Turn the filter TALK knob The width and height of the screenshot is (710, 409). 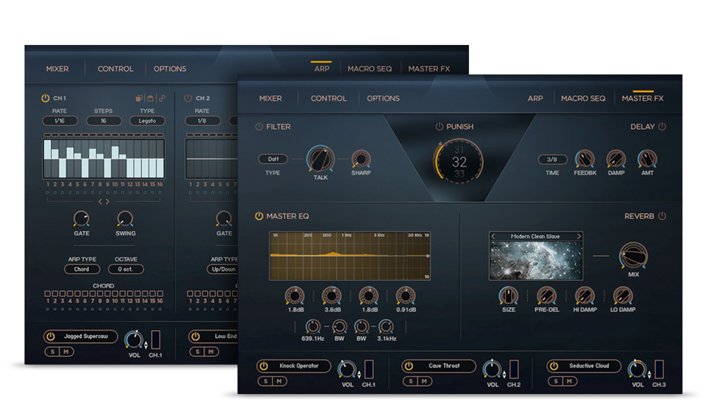tap(320, 158)
